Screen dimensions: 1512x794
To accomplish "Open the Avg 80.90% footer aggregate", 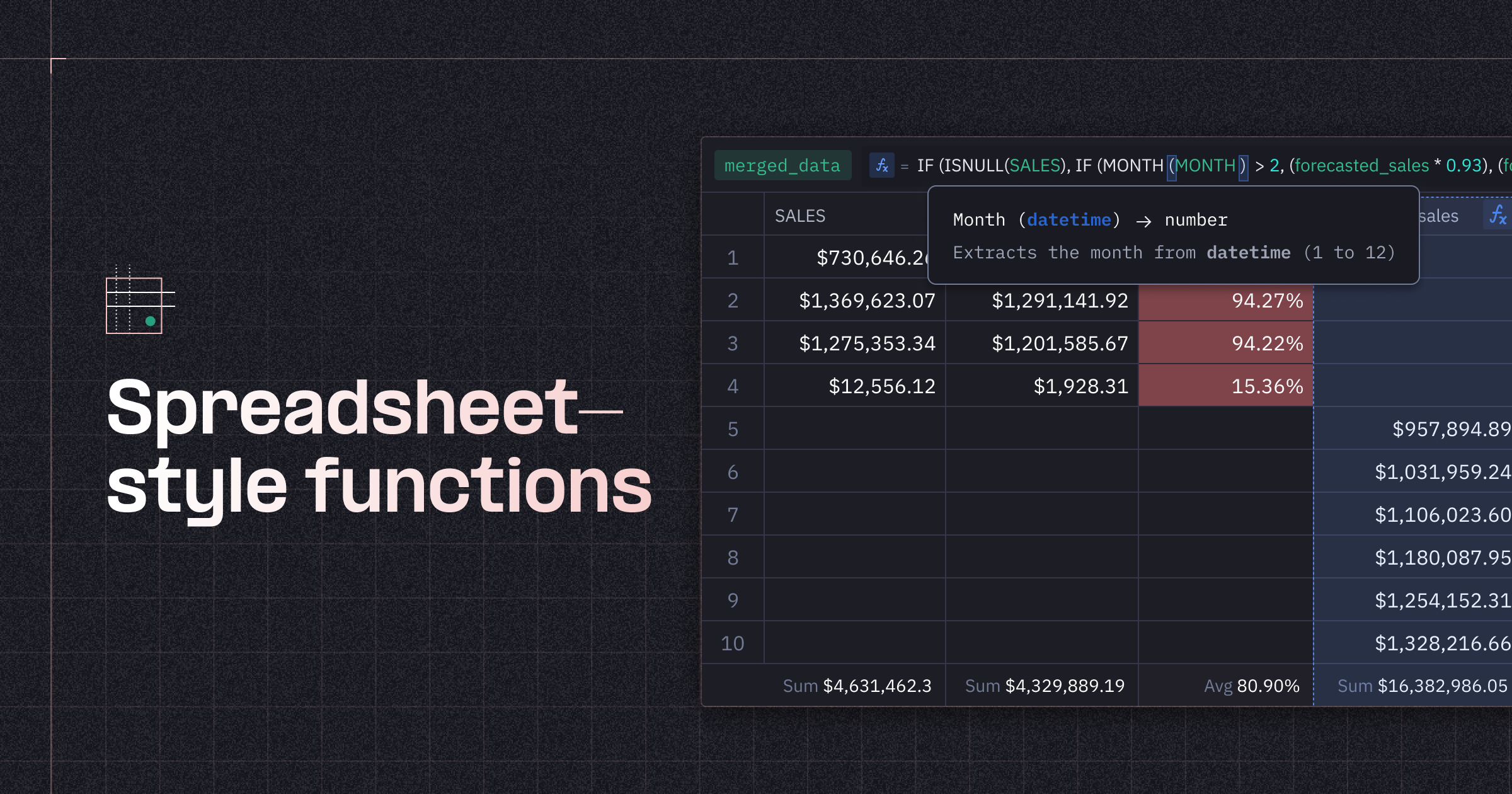I will (1251, 686).
